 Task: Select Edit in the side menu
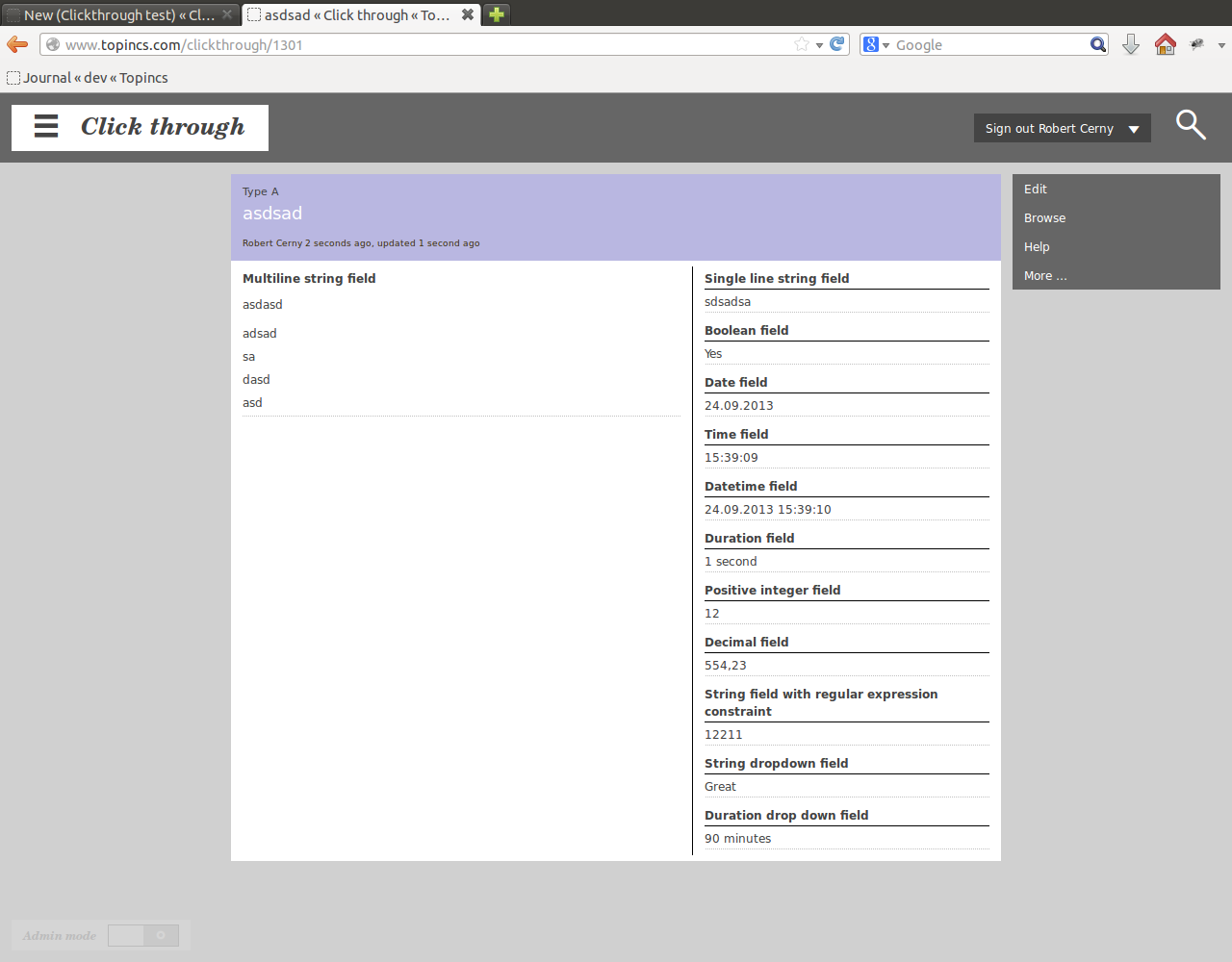(1036, 190)
